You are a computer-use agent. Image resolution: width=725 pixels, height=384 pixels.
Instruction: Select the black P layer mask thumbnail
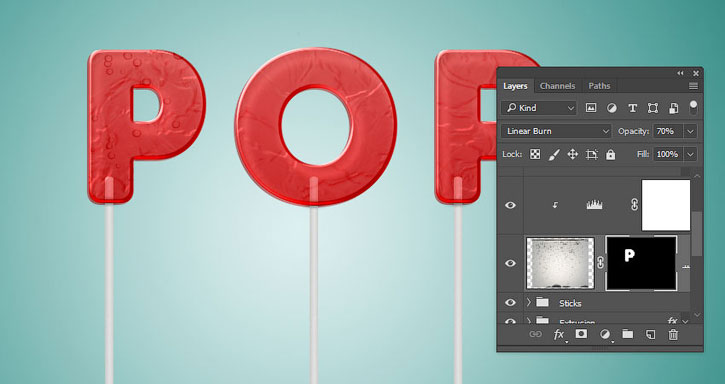click(641, 263)
